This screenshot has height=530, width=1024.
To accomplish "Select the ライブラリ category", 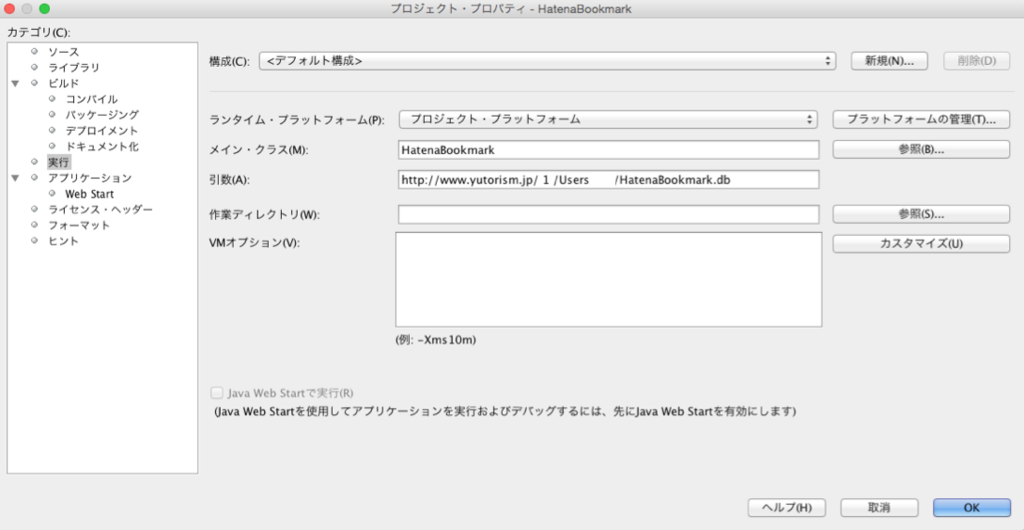I will coord(74,67).
